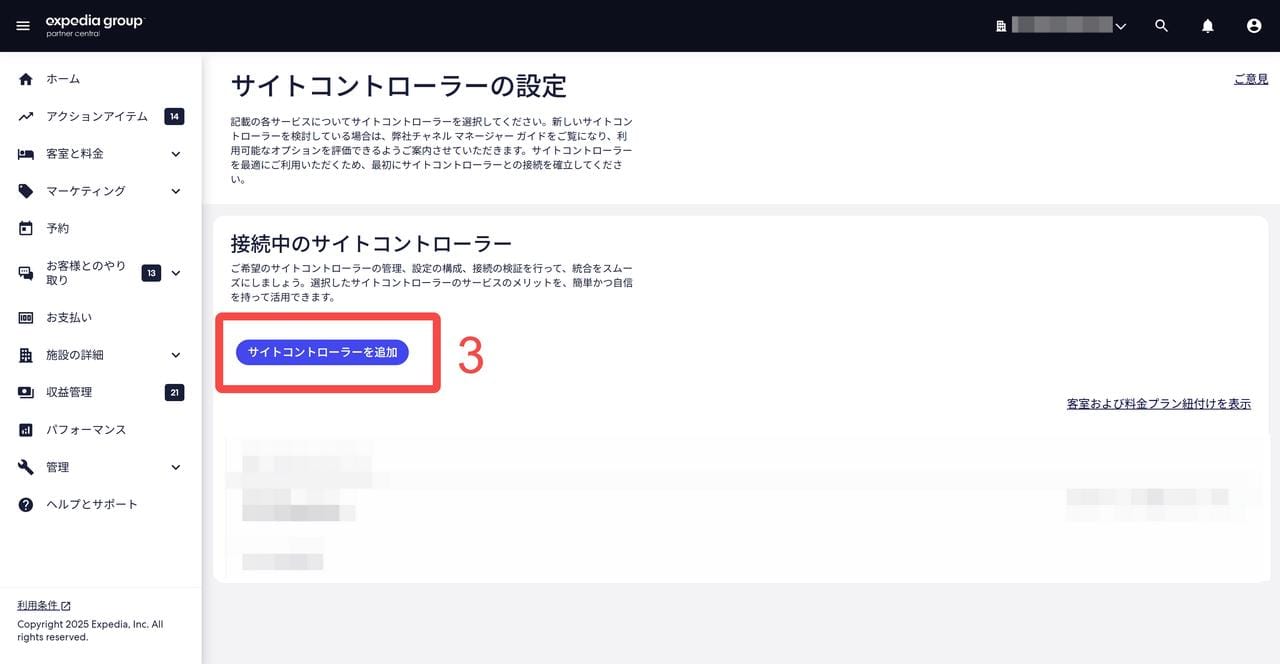Click the search magnifier icon
The height and width of the screenshot is (664, 1280).
1161,26
